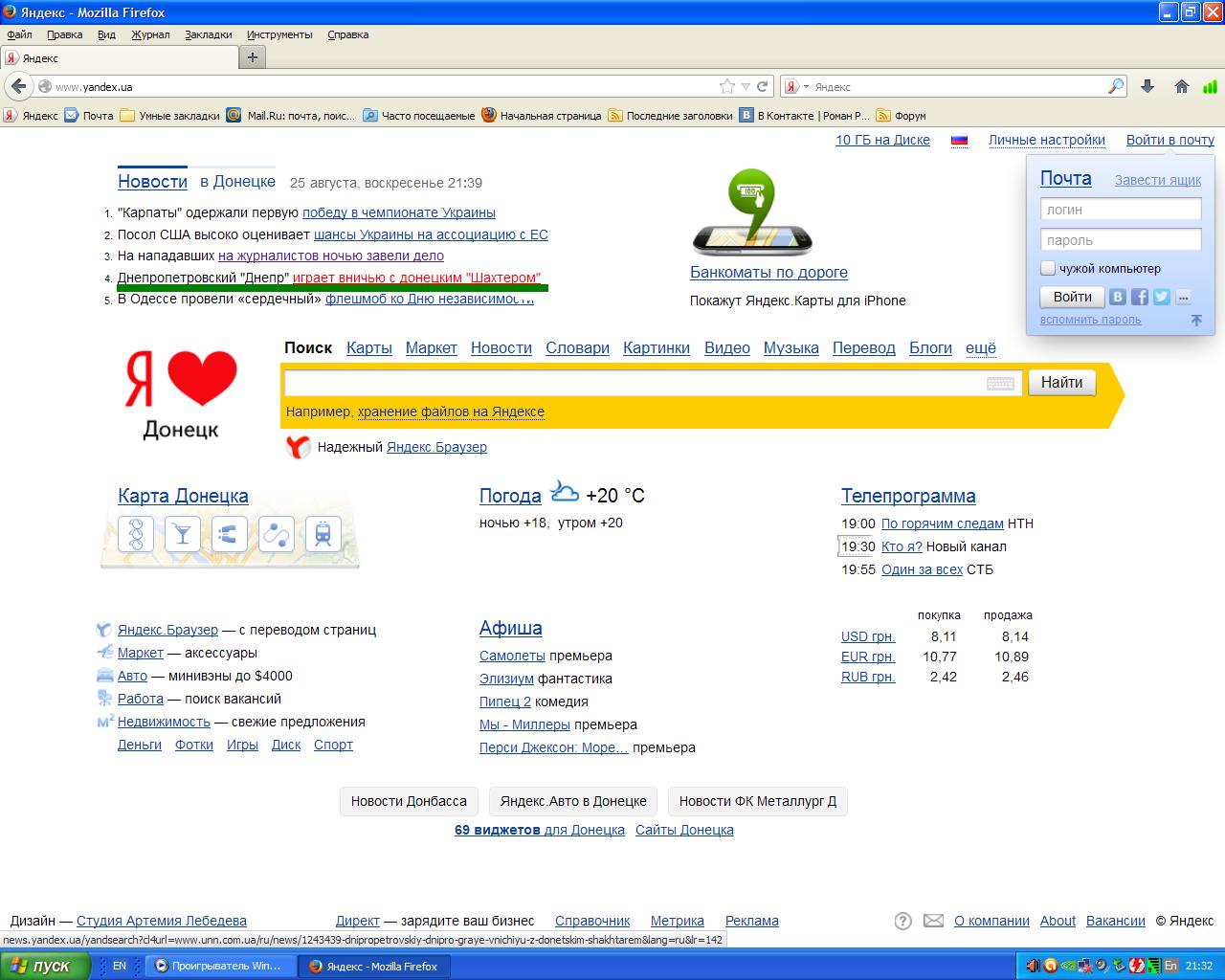This screenshot has height=980, width=1225.
Task: Click the envelope feedback icon in footer
Action: click(x=933, y=921)
